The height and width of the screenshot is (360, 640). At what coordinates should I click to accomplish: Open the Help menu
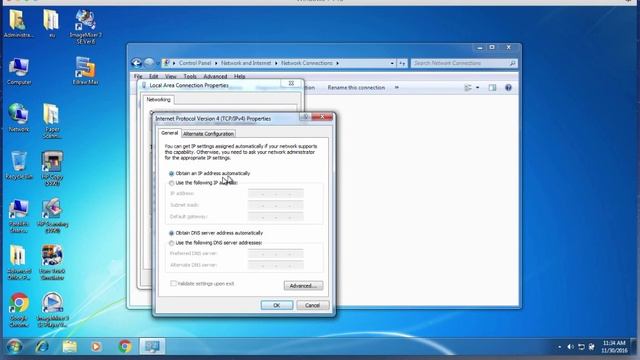tap(240, 76)
